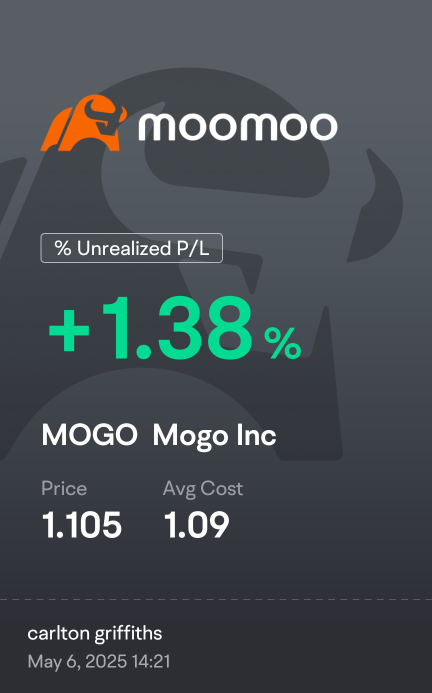Click the orange moomoo bull logo
The height and width of the screenshot is (693, 432).
point(84,123)
